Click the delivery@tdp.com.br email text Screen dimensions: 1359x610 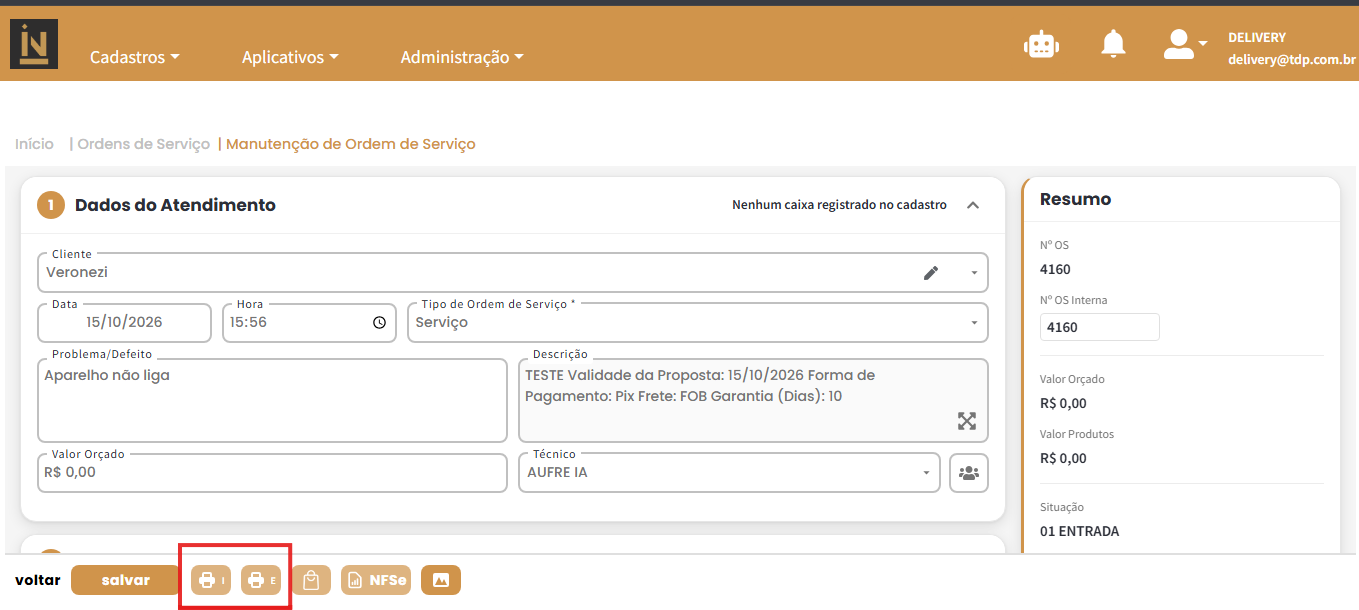point(1292,59)
